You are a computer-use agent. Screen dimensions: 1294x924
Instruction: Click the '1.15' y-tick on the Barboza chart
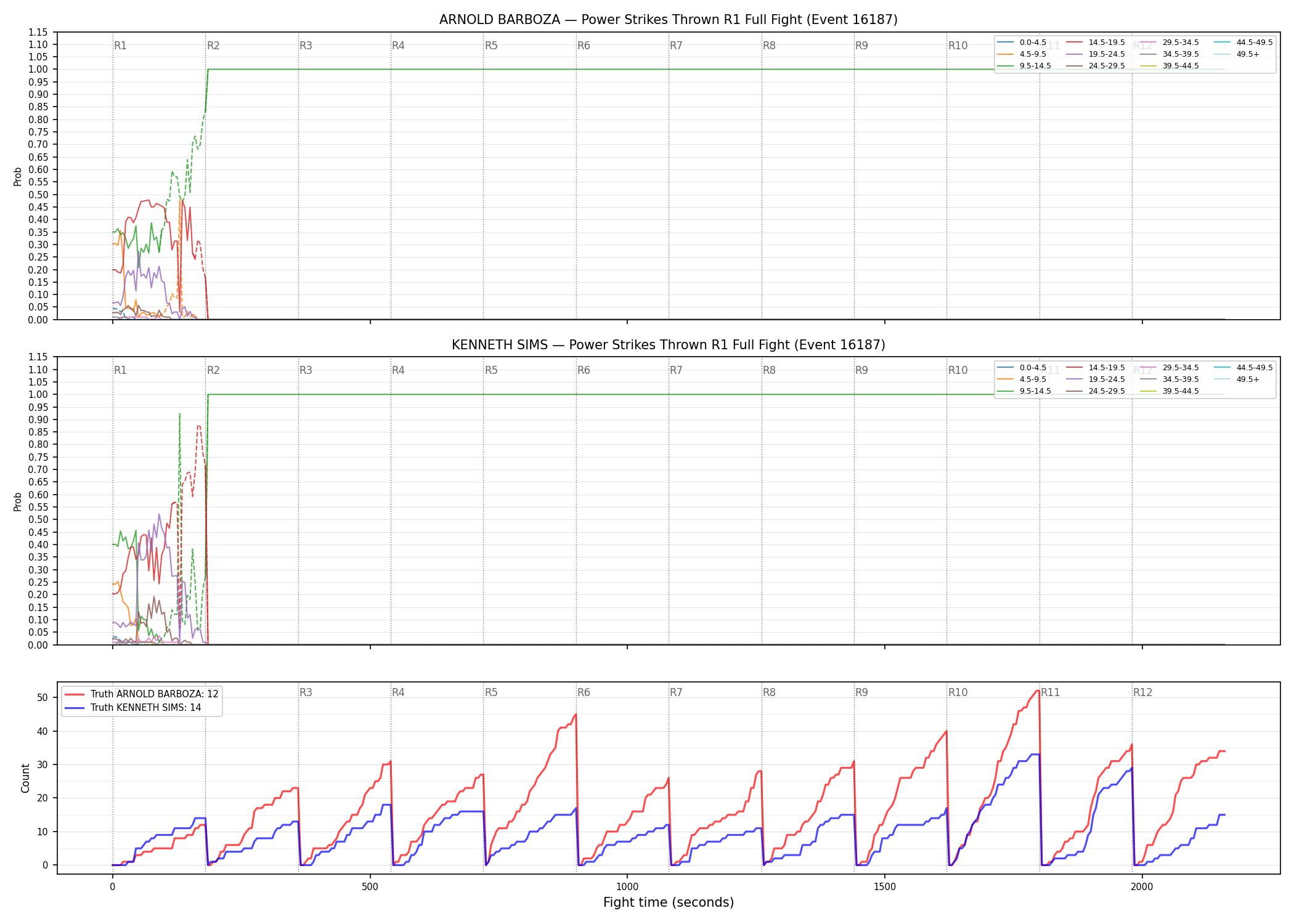pyautogui.click(x=38, y=32)
